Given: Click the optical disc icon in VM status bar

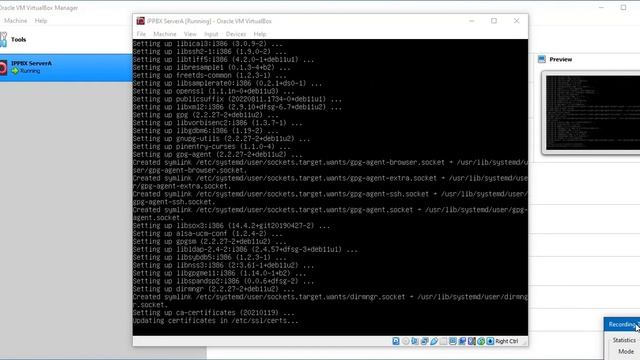Looking at the screenshot, I should point(405,341).
